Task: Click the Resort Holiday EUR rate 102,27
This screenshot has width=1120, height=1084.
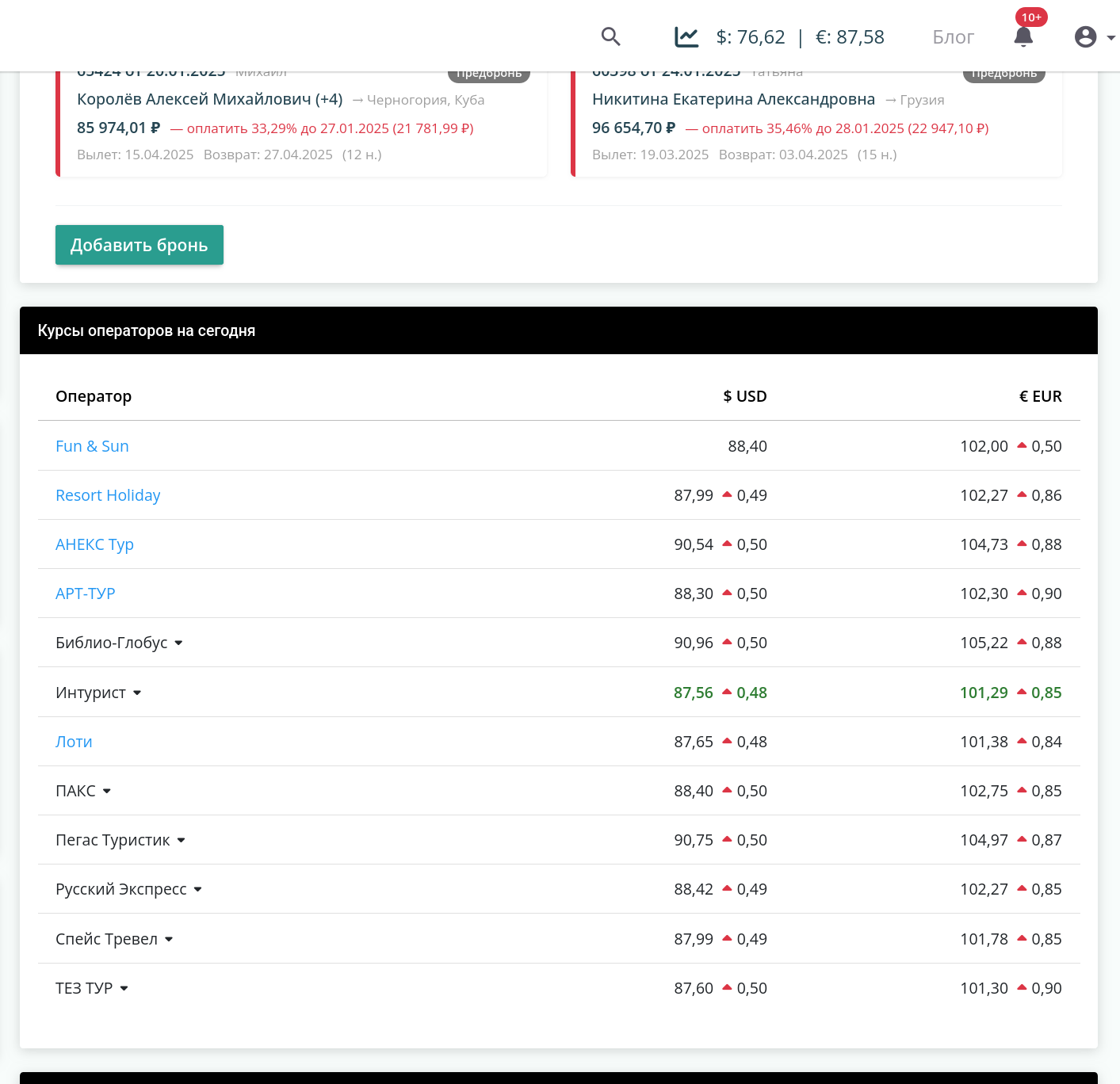Action: (x=984, y=495)
